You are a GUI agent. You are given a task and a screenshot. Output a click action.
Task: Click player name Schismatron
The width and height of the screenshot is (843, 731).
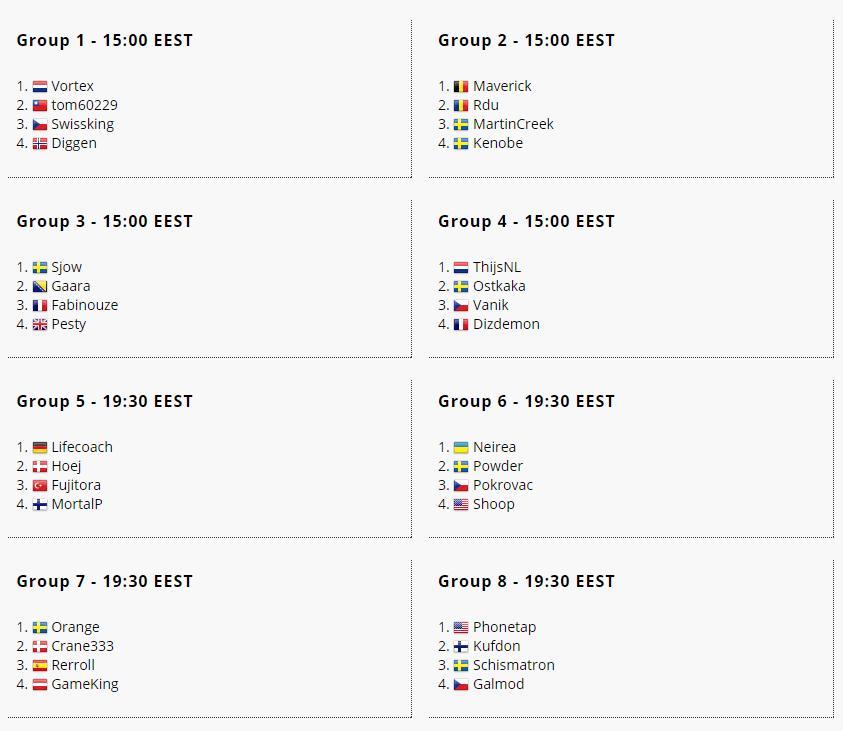pos(514,665)
